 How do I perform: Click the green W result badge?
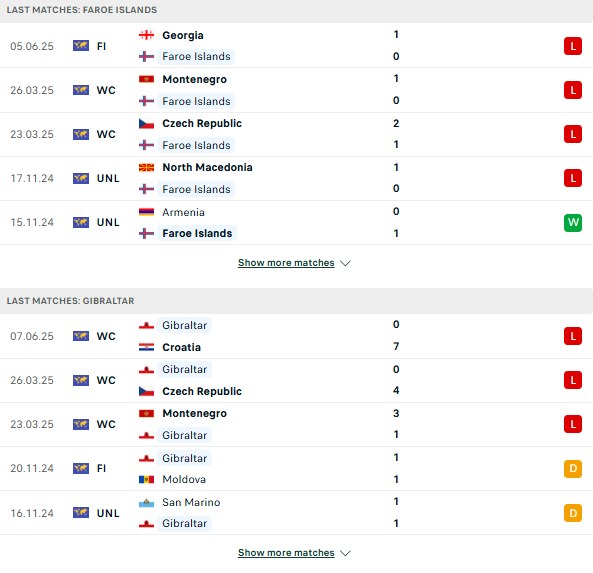click(573, 222)
